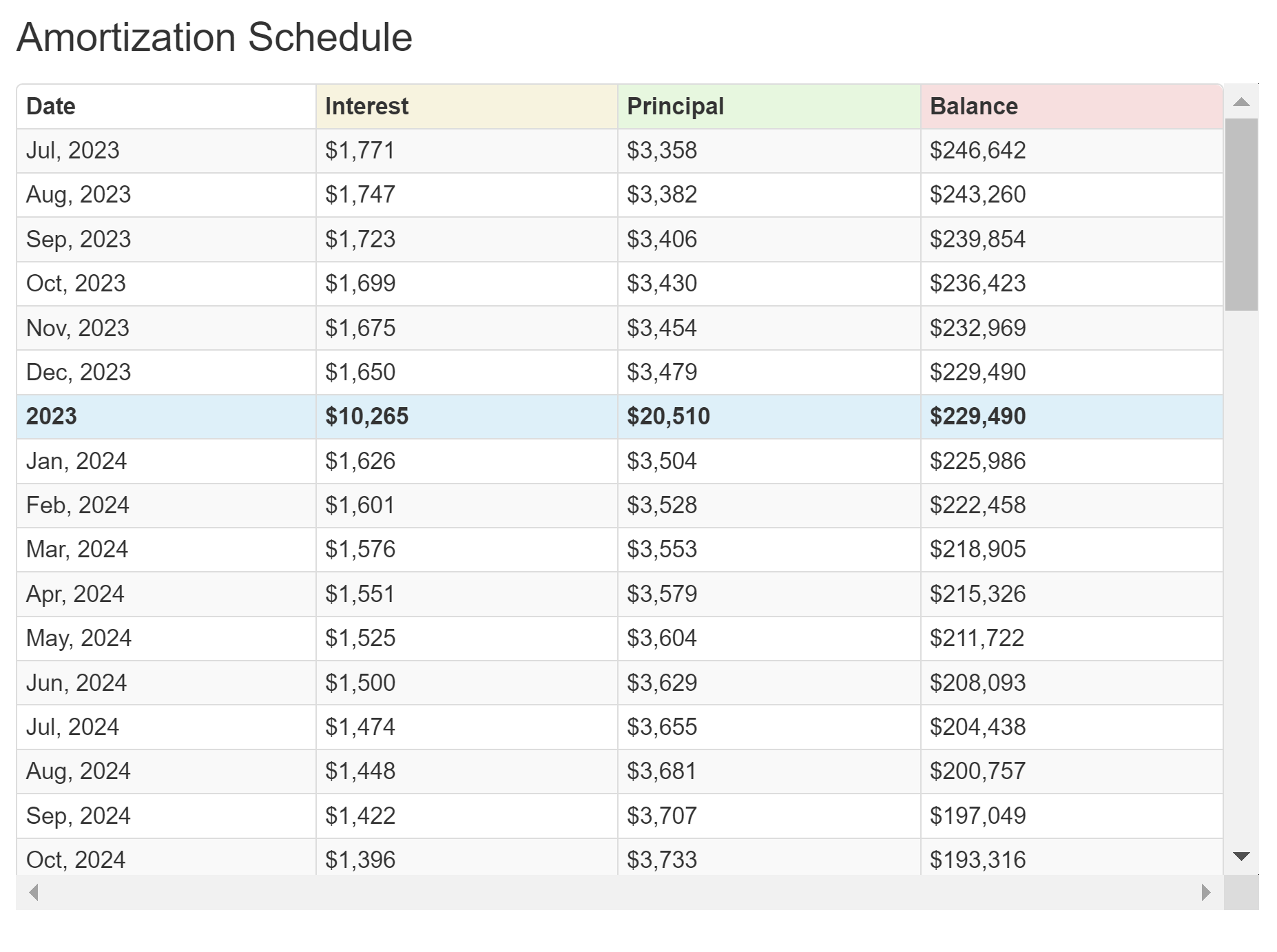Select the Sep, 2024 balance of $197,049
Screen dimensions: 1277x952
[977, 815]
